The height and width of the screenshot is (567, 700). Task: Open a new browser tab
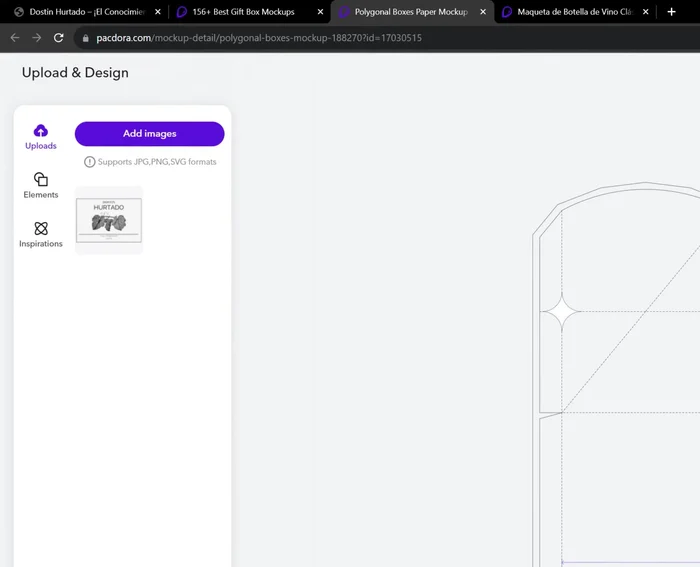click(x=671, y=12)
